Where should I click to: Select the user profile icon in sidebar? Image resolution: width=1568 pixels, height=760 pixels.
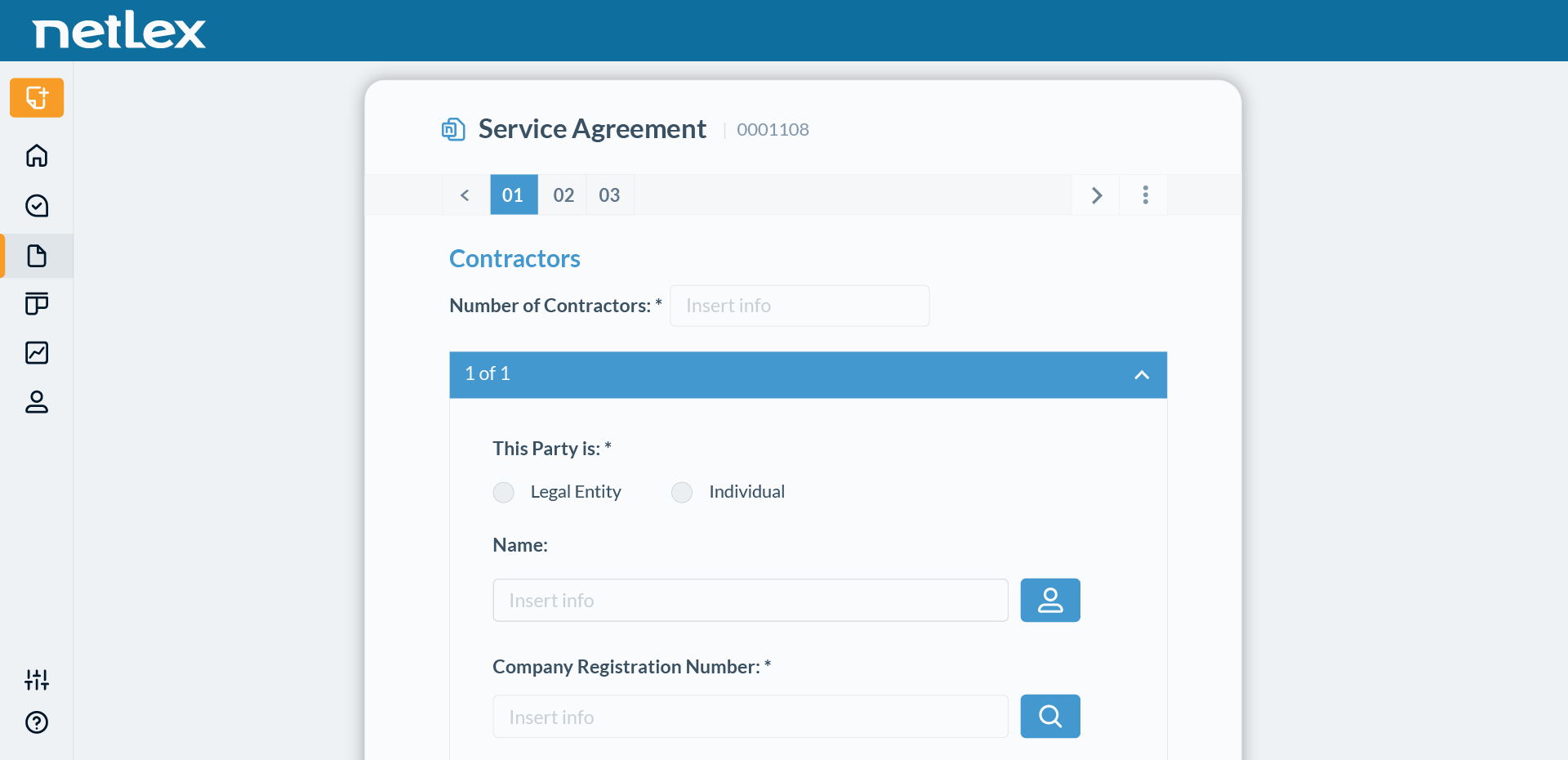(36, 402)
